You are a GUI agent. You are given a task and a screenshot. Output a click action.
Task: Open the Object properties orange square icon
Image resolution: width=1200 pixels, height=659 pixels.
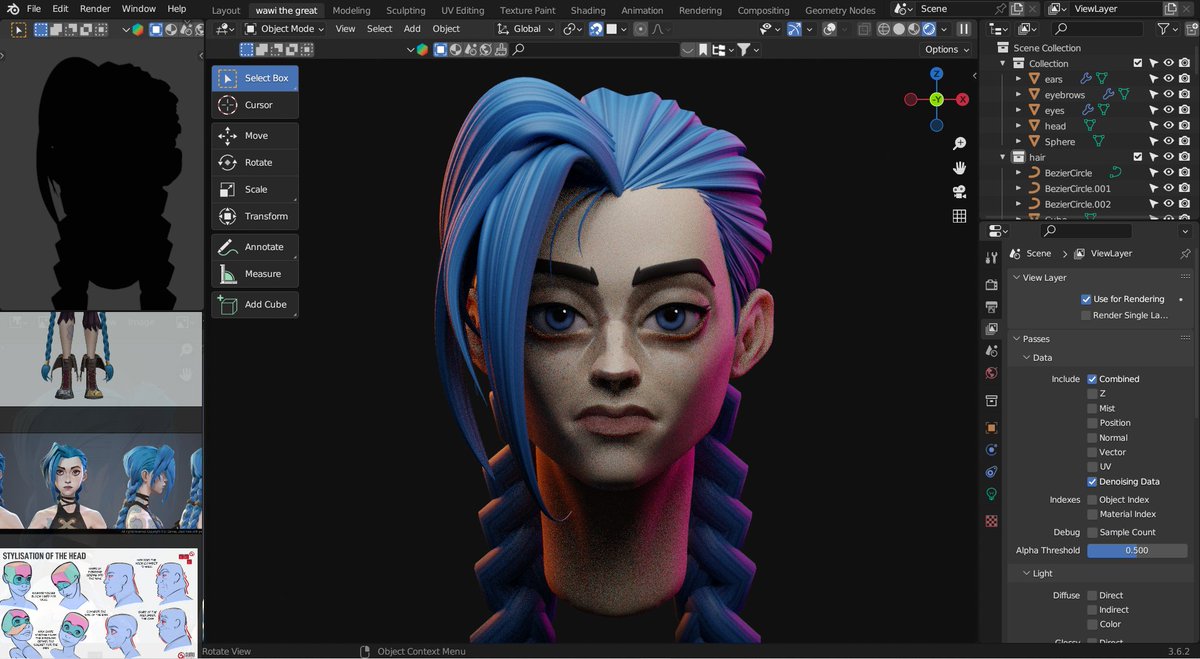tap(992, 428)
